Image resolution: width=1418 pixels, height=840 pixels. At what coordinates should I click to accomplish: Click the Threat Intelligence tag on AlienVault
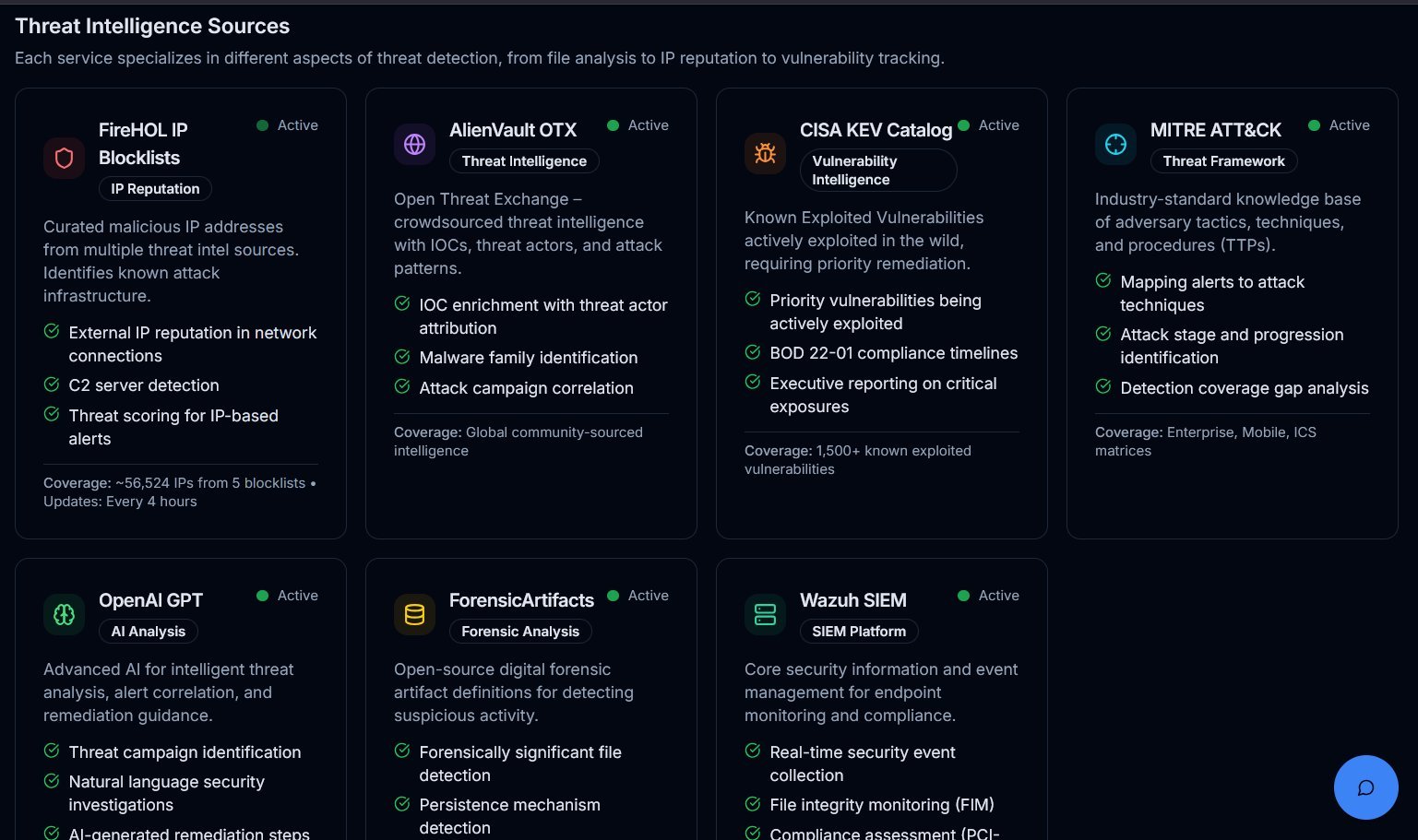coord(524,160)
